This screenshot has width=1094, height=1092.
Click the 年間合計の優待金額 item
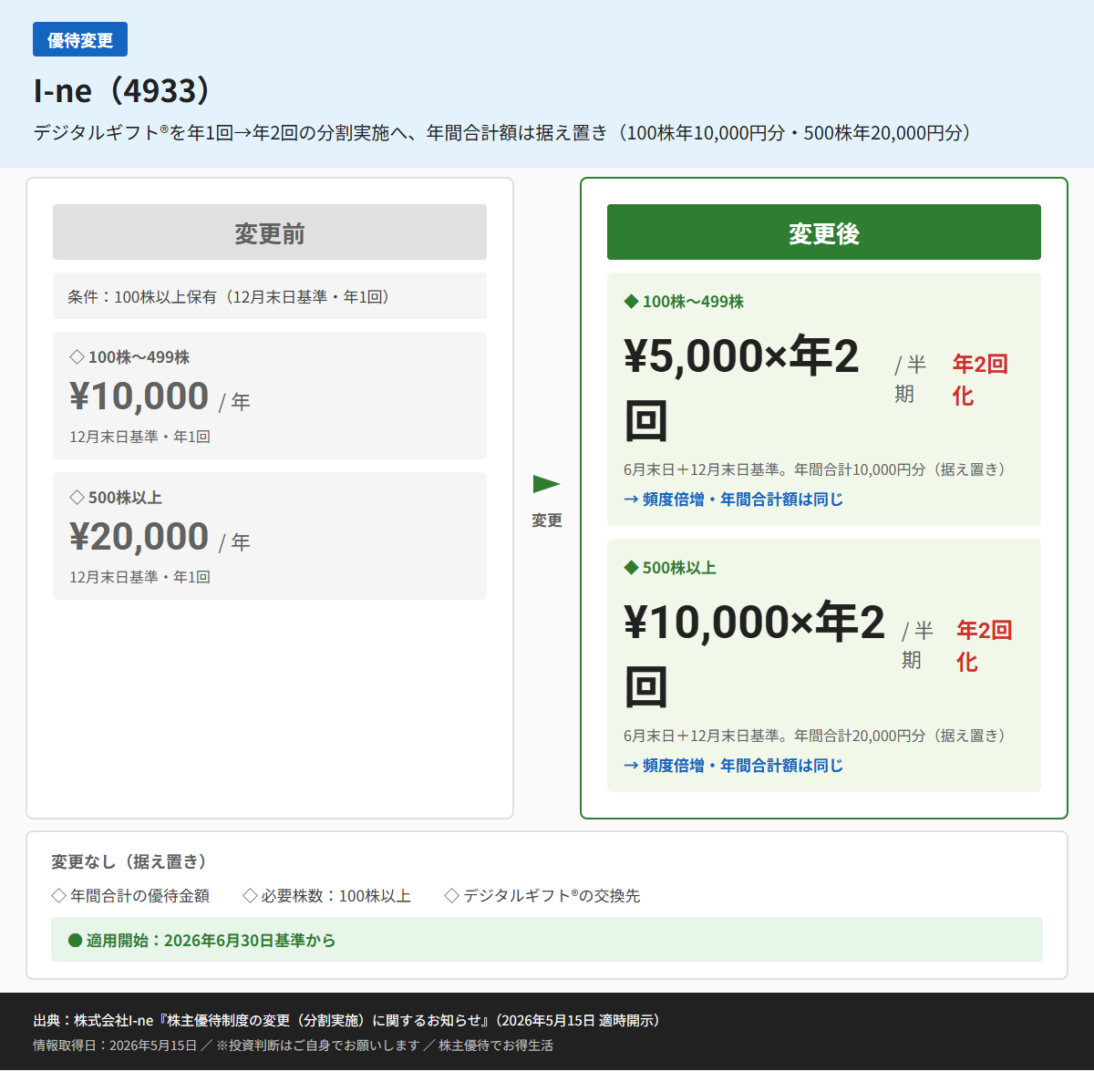(x=139, y=896)
